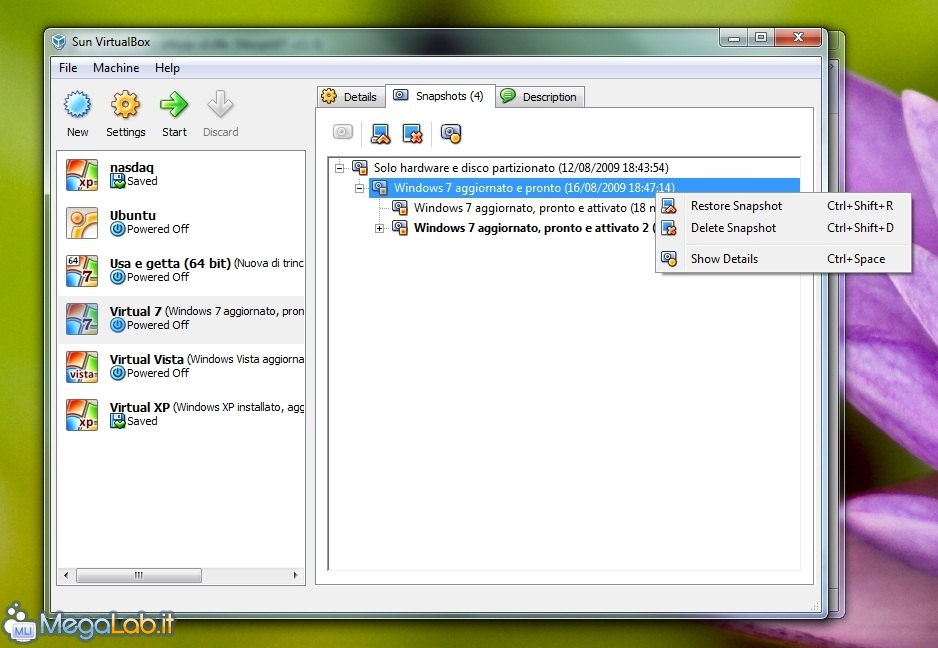Click the Restore Snapshot context menu icon
Image resolution: width=938 pixels, height=648 pixels.
669,206
